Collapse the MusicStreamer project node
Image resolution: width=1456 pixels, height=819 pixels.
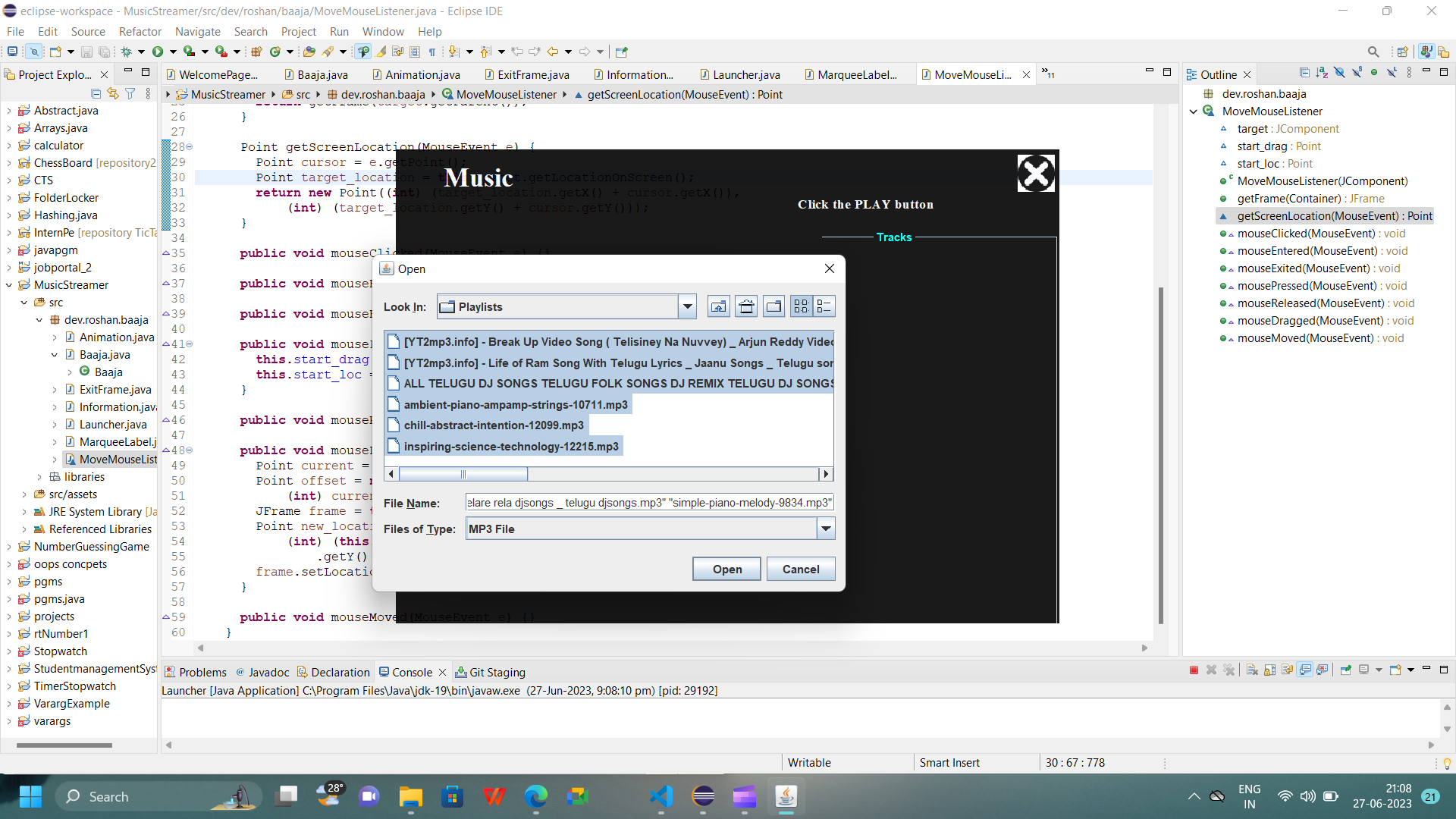(x=9, y=285)
